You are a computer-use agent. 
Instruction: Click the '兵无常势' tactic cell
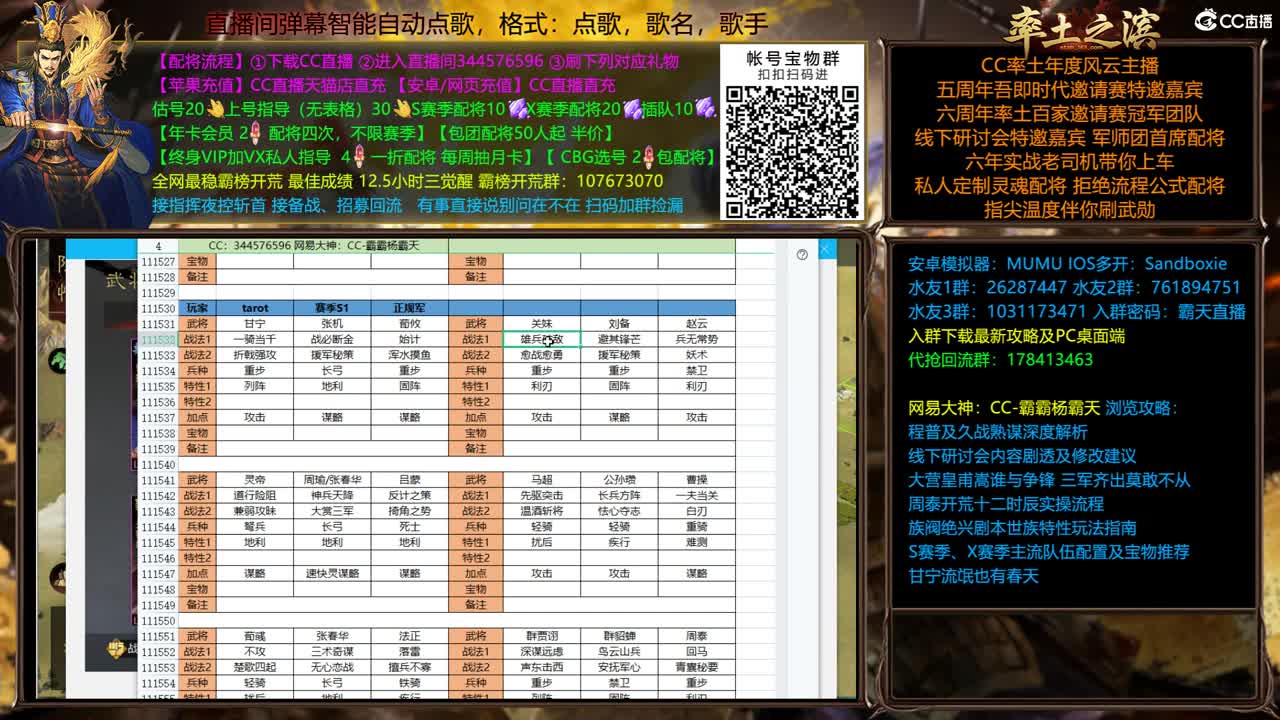(696, 340)
